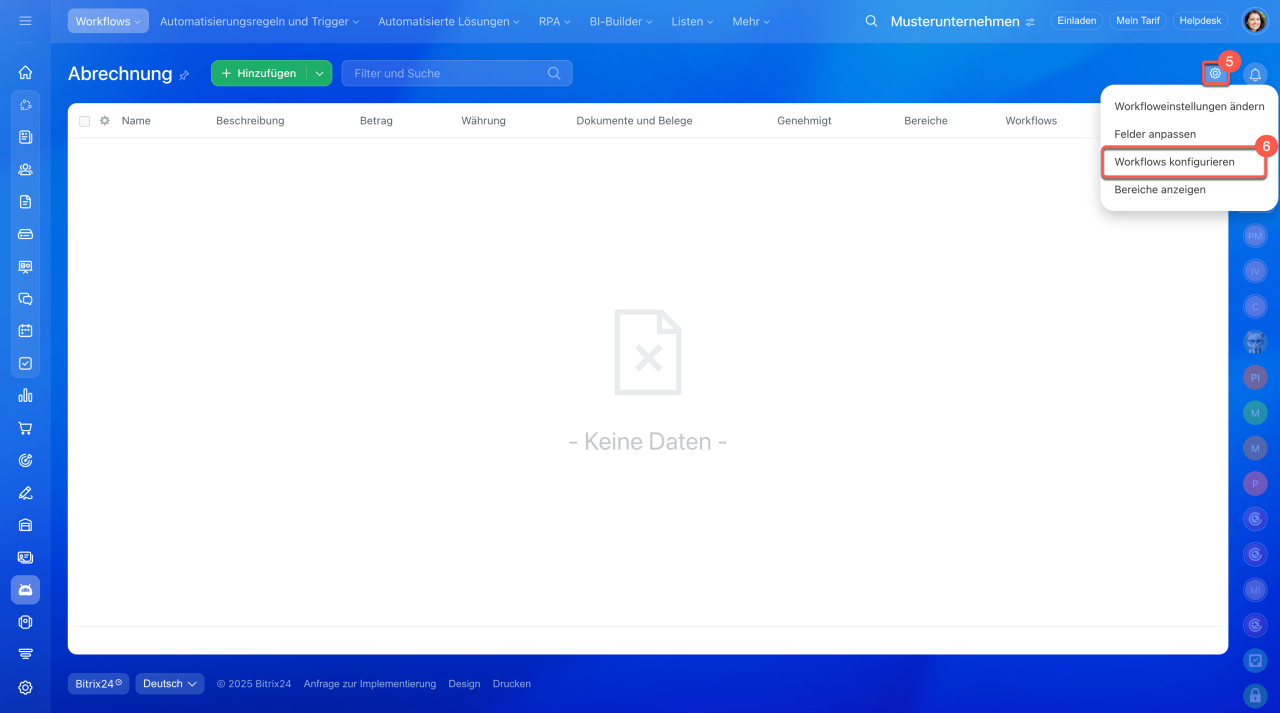This screenshot has width=1280, height=713.
Task: Open user profile avatar at top right
Action: [1254, 21]
